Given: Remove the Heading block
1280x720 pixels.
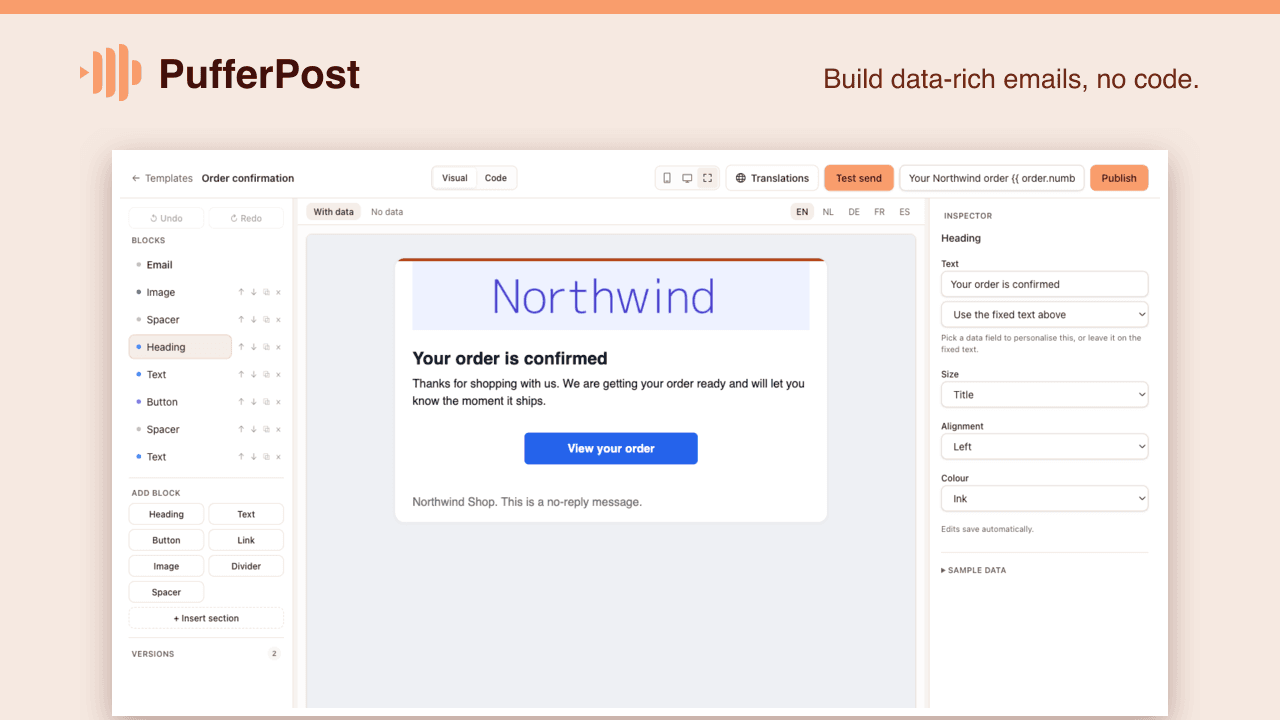Looking at the screenshot, I should coord(278,347).
